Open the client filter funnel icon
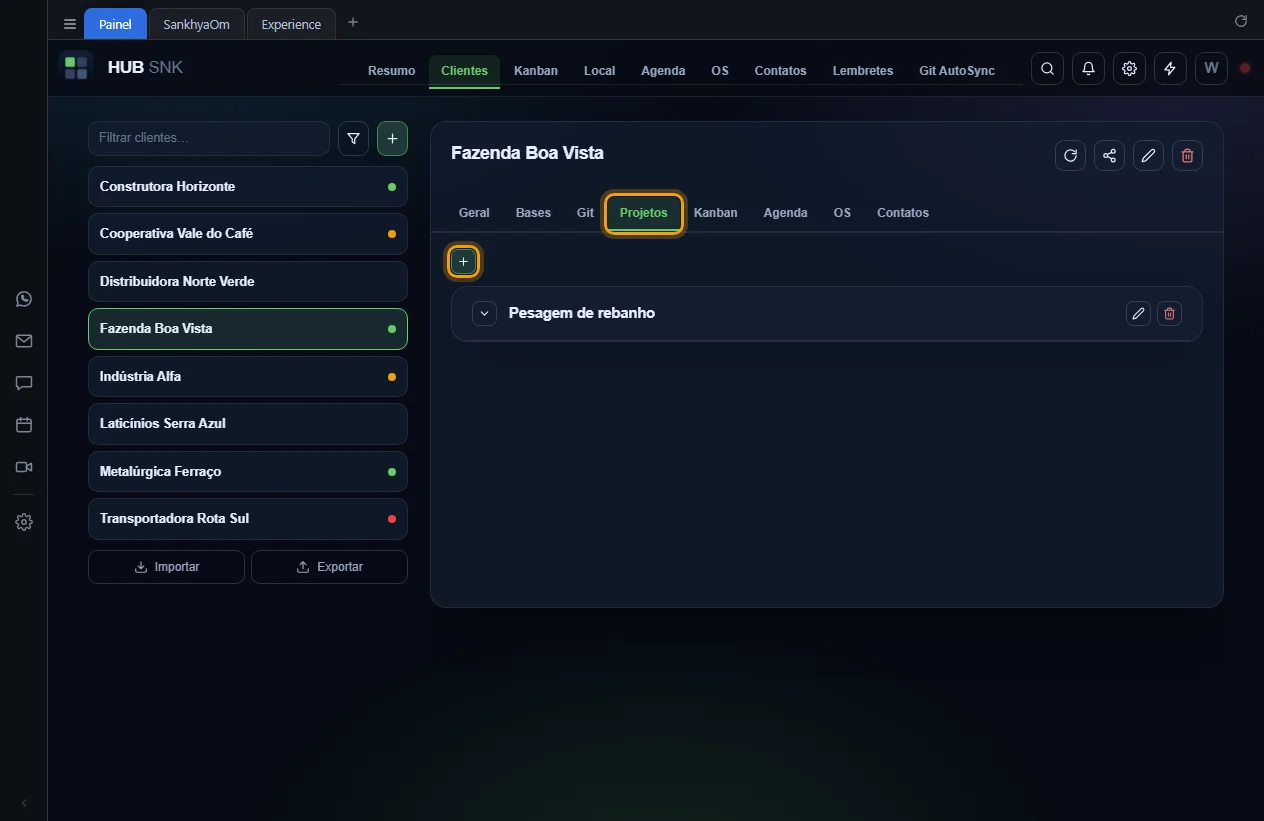The height and width of the screenshot is (821, 1264). [353, 139]
